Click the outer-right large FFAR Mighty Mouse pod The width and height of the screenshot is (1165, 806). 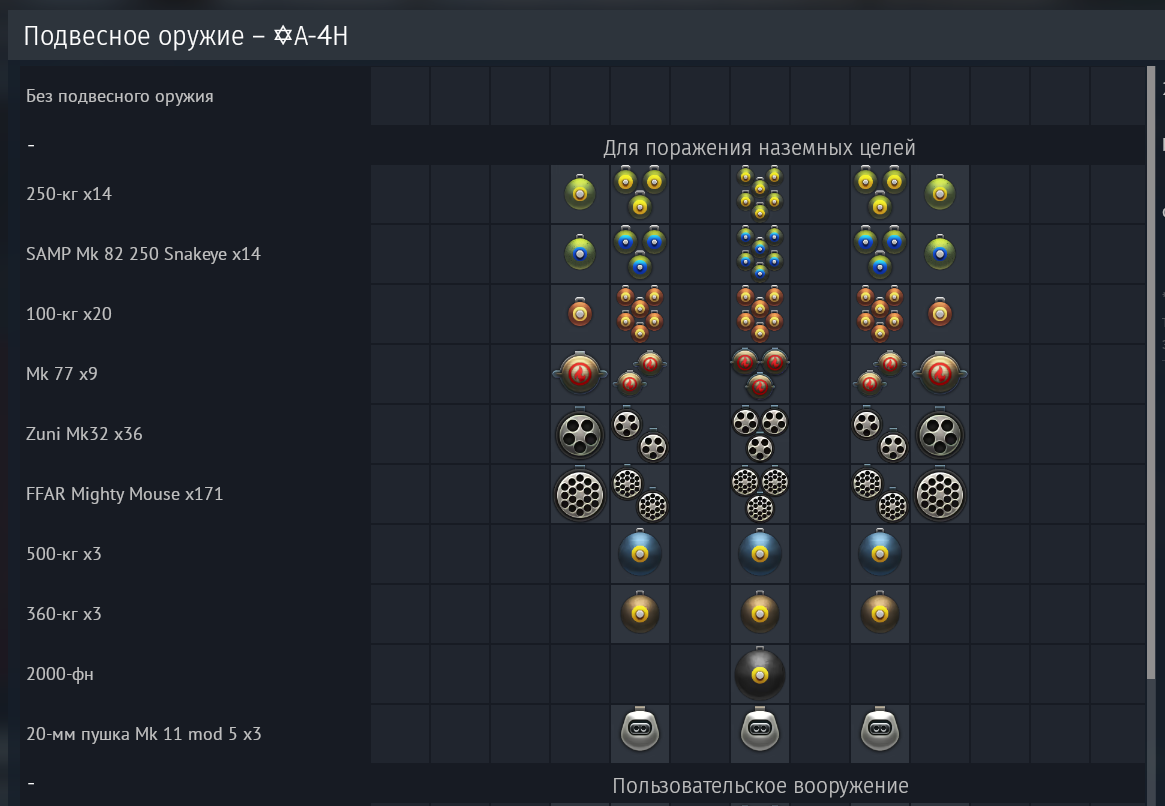click(939, 494)
